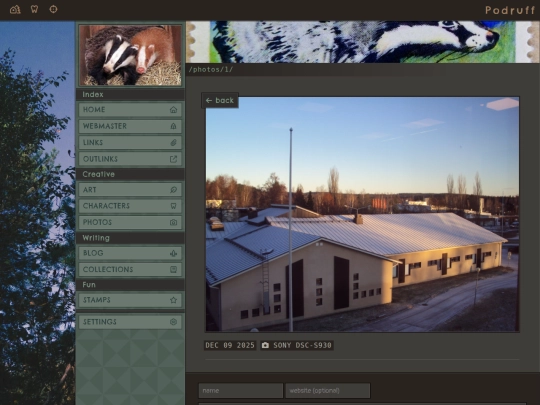Go to the HOME page
Image resolution: width=540 pixels, height=405 pixels.
click(130, 110)
